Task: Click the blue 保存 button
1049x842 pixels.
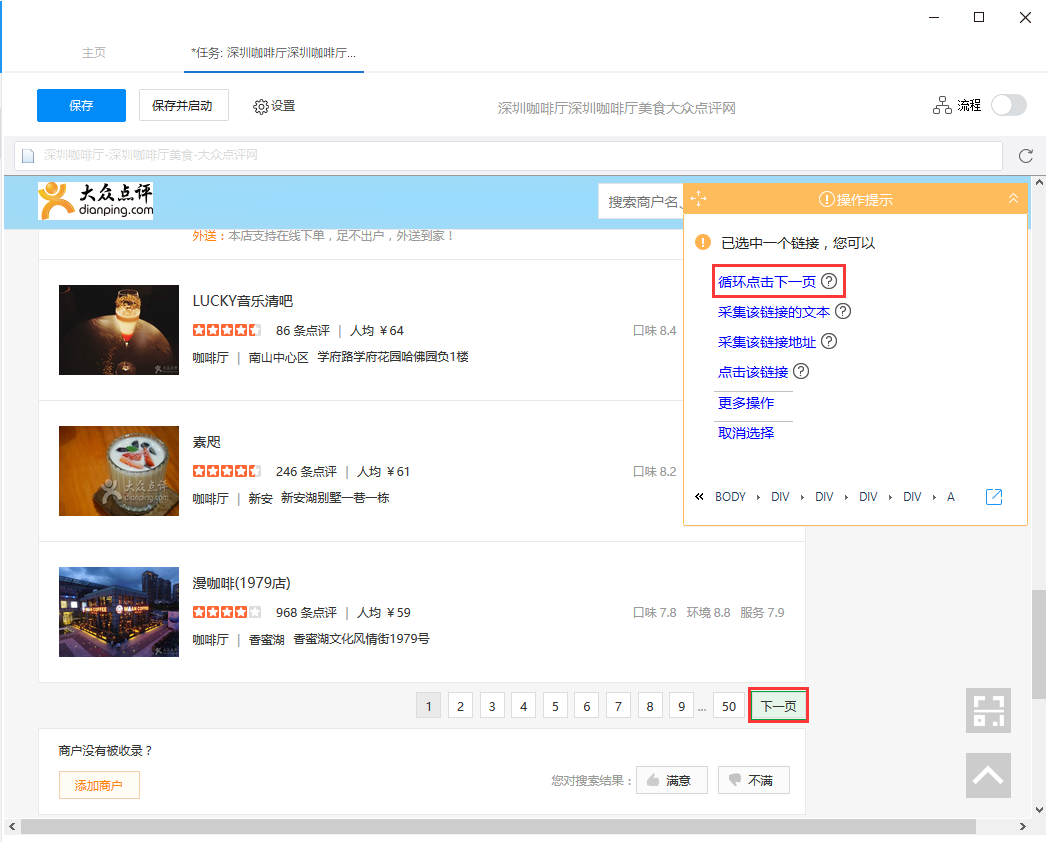Action: 81,106
